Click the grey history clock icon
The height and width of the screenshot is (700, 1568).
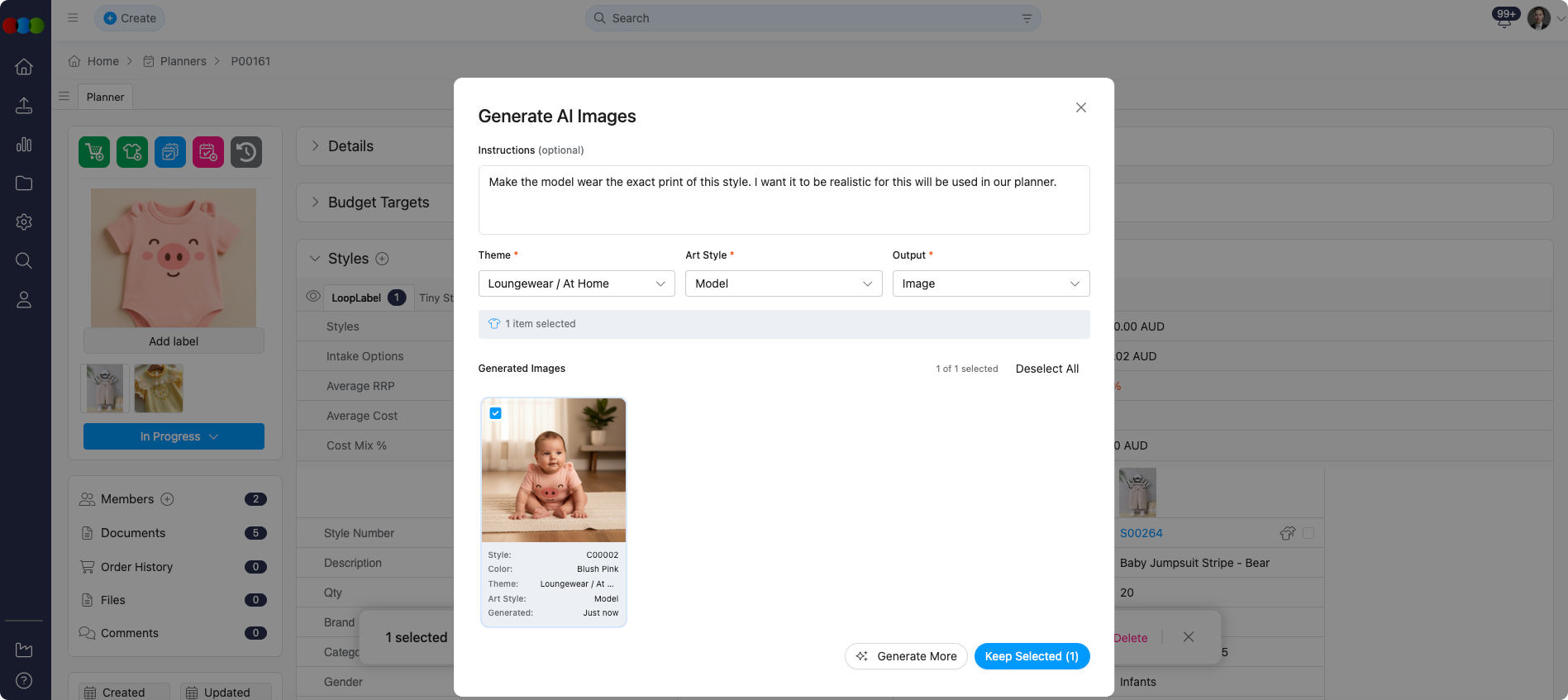(246, 152)
